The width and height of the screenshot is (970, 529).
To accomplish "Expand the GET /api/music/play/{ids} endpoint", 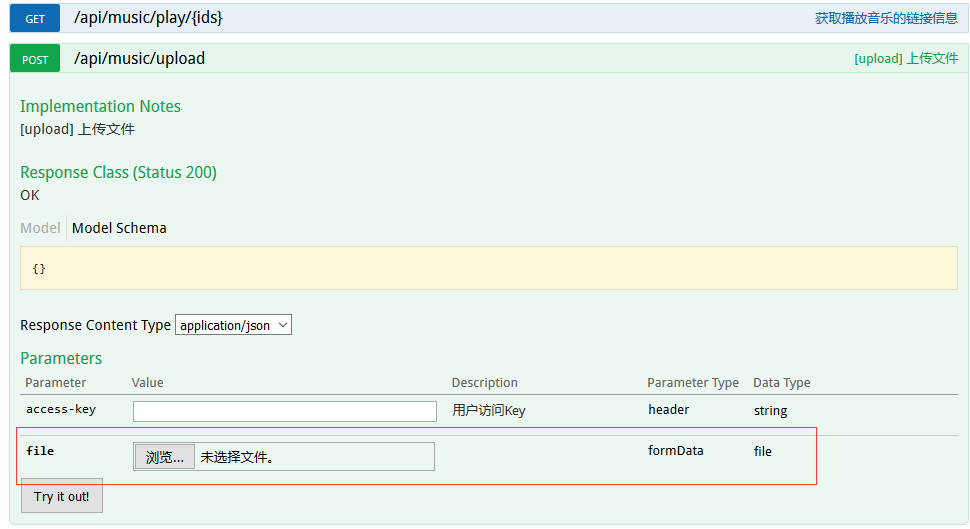I will 148,18.
